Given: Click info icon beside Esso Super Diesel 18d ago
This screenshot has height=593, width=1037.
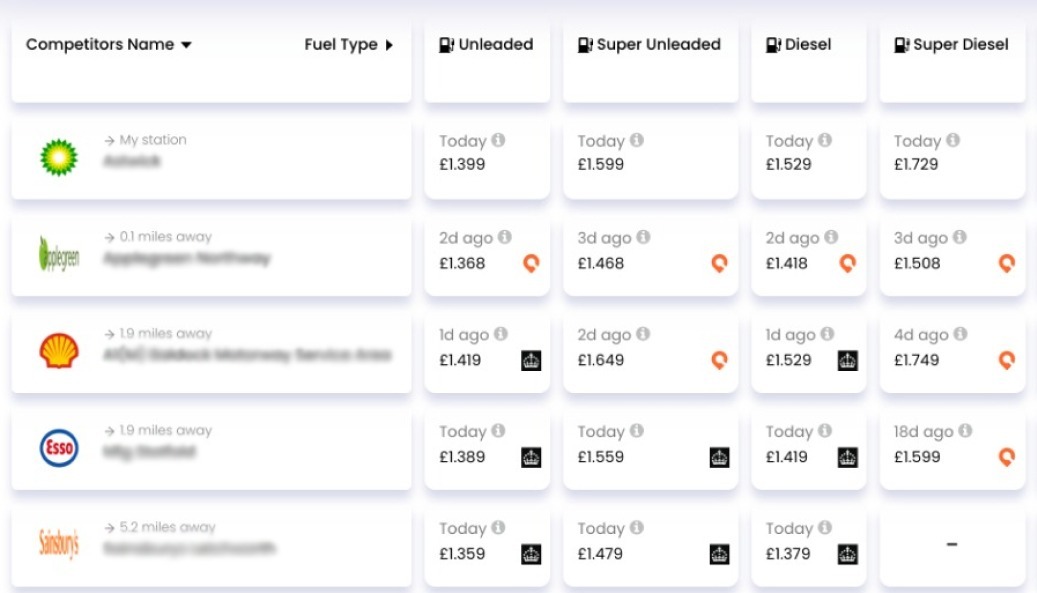Looking at the screenshot, I should 965,431.
